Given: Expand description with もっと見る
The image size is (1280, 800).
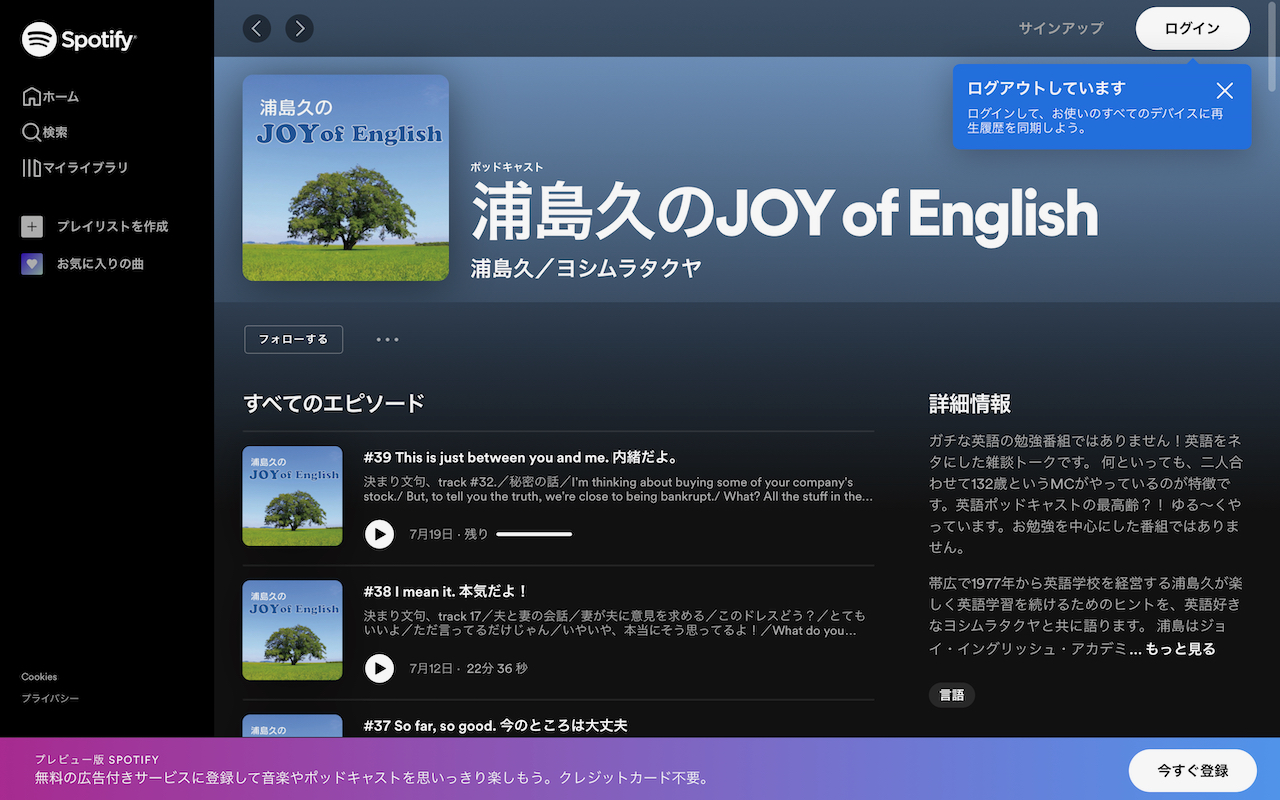Looking at the screenshot, I should click(x=1180, y=649).
